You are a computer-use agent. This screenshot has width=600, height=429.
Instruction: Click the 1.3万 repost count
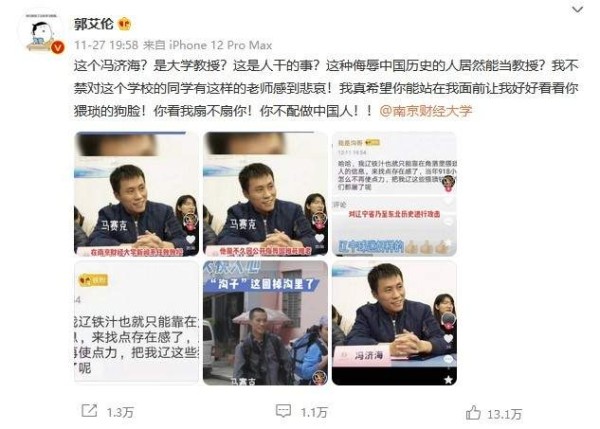pos(120,413)
